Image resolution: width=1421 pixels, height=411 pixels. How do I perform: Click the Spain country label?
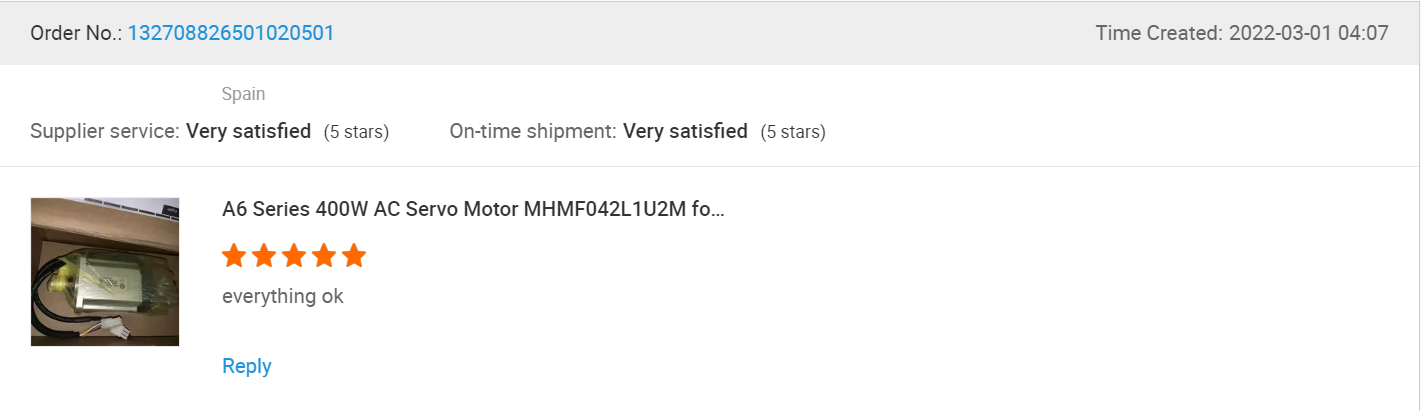[x=243, y=94]
